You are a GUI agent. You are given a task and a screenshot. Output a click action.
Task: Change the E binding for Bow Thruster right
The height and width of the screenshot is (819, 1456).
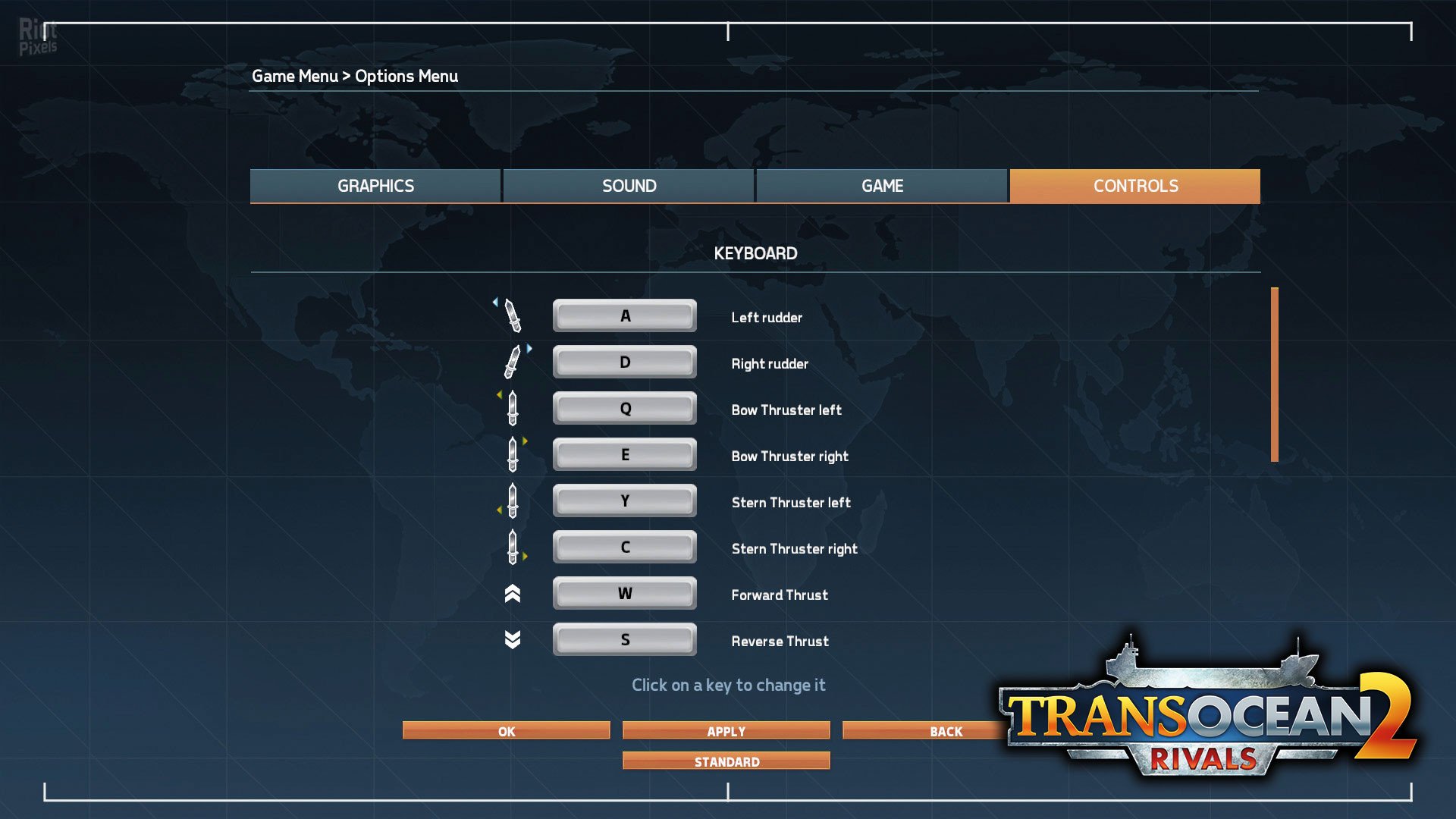pyautogui.click(x=624, y=454)
